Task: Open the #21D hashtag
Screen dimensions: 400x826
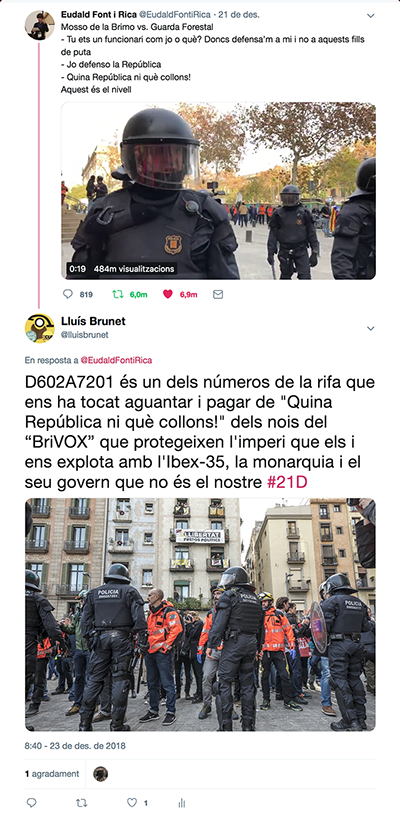Action: (287, 483)
